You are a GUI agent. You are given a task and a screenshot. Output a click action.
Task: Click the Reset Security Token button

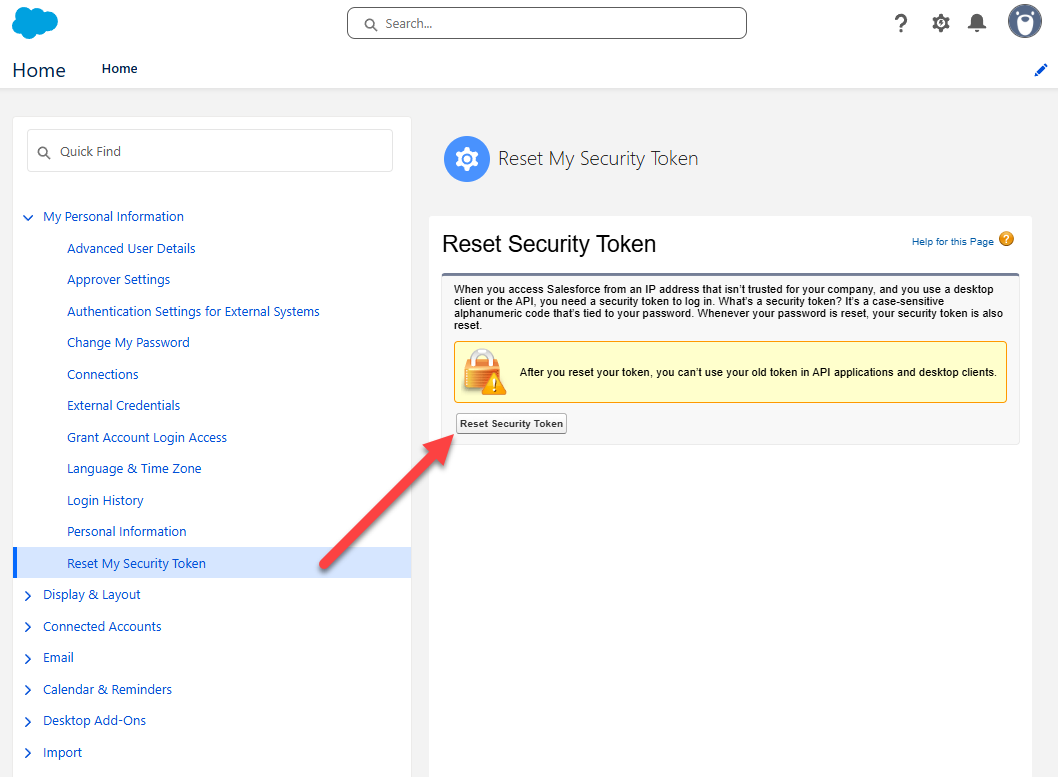[x=511, y=424]
